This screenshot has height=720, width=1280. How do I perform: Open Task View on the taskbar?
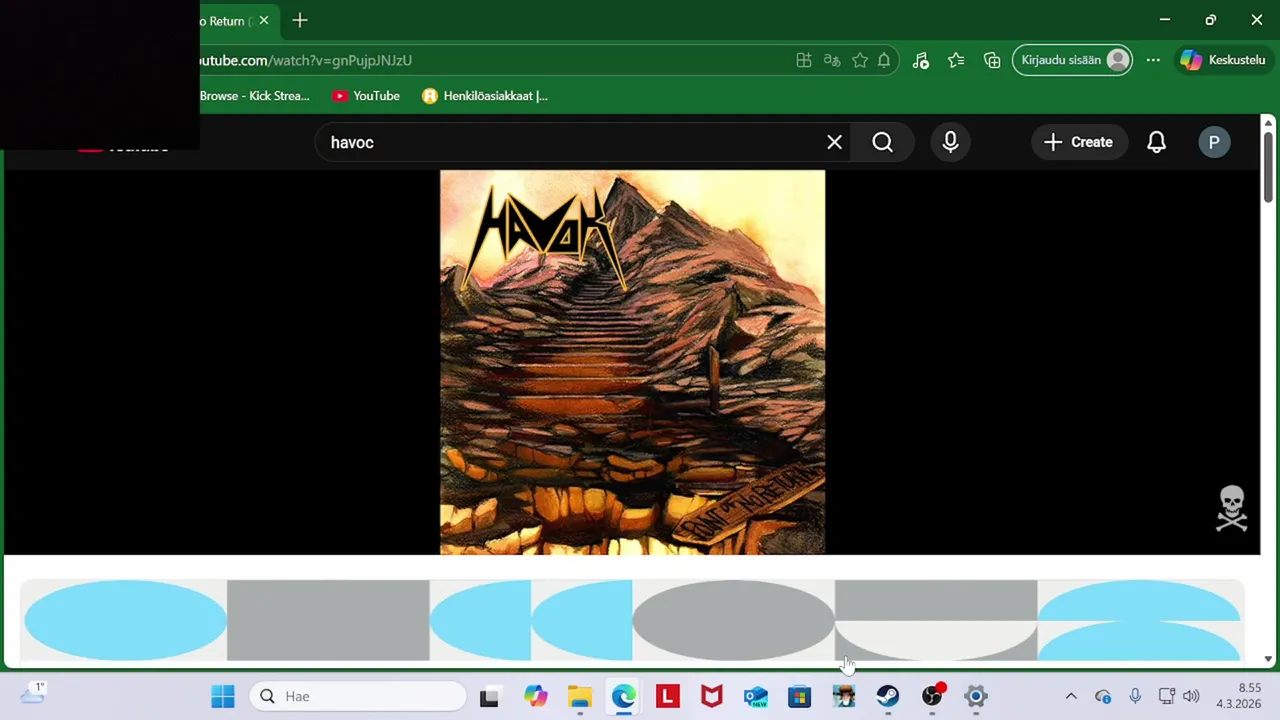pos(489,696)
